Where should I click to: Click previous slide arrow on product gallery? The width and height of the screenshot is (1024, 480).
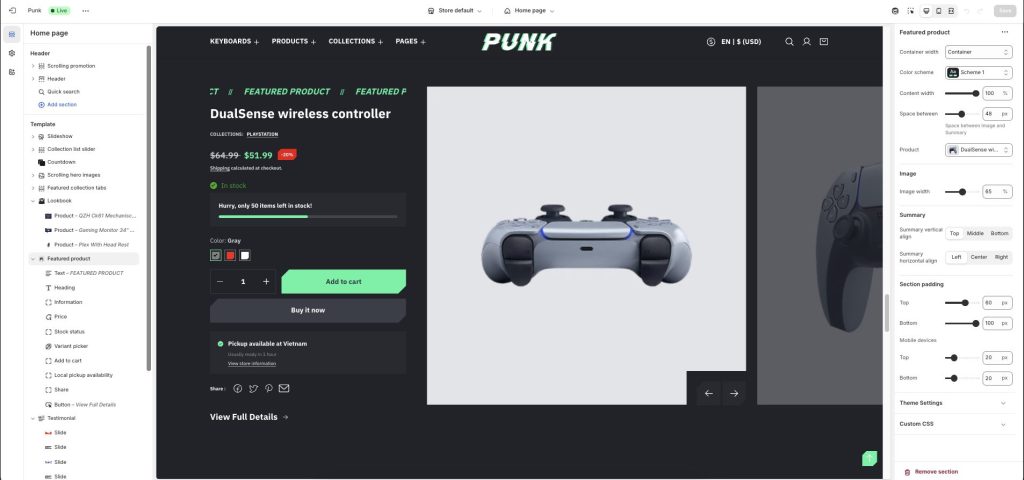click(709, 393)
